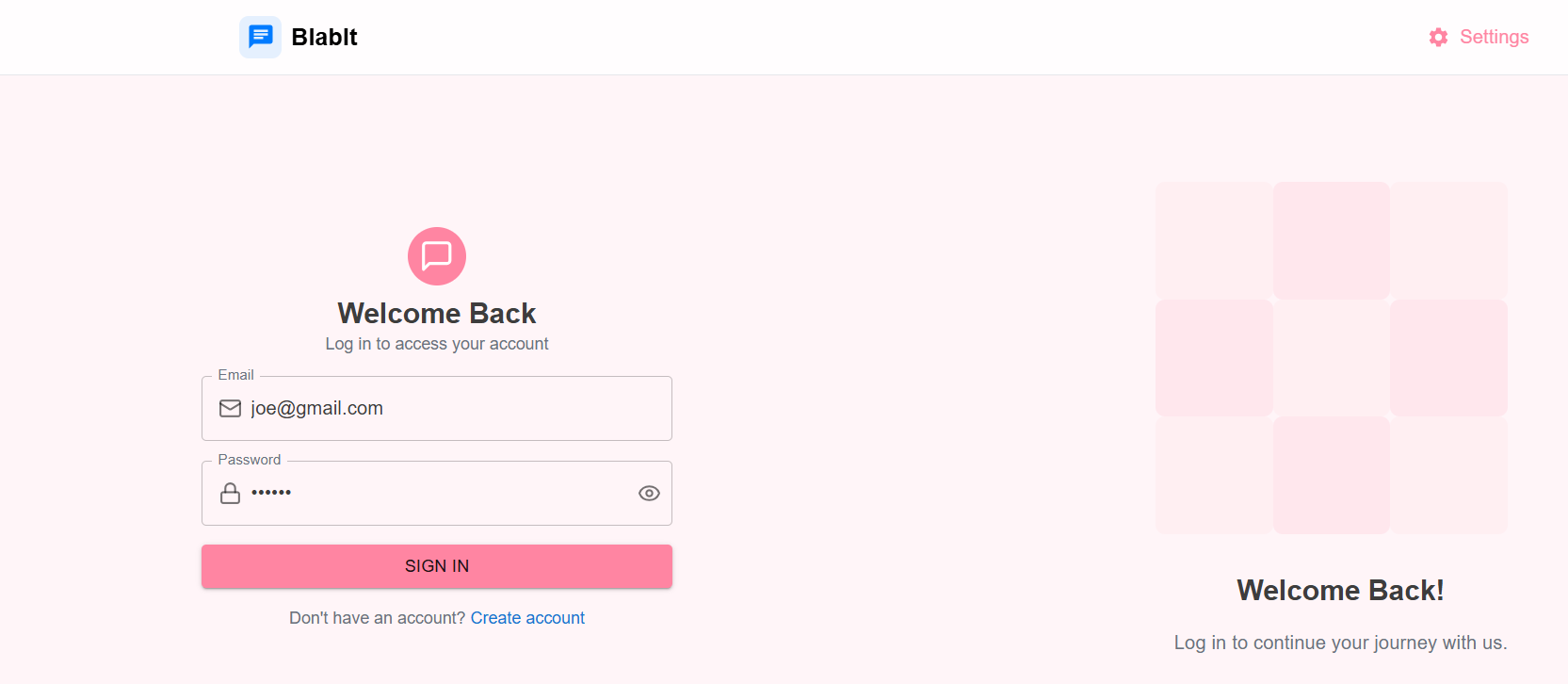
Task: Open the Create account link
Action: [527, 618]
